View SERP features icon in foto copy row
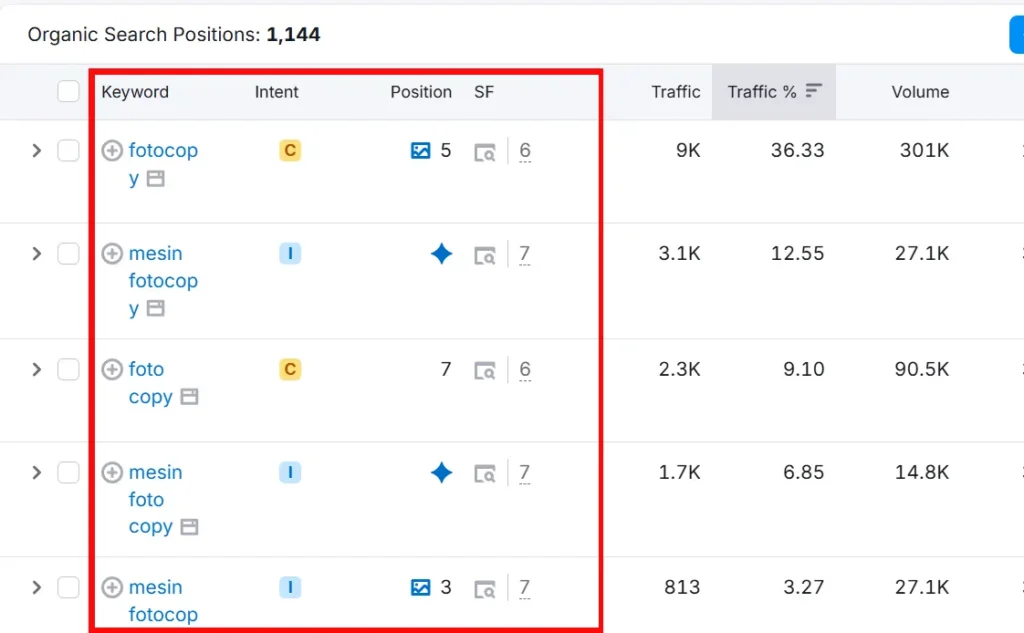 pos(485,371)
